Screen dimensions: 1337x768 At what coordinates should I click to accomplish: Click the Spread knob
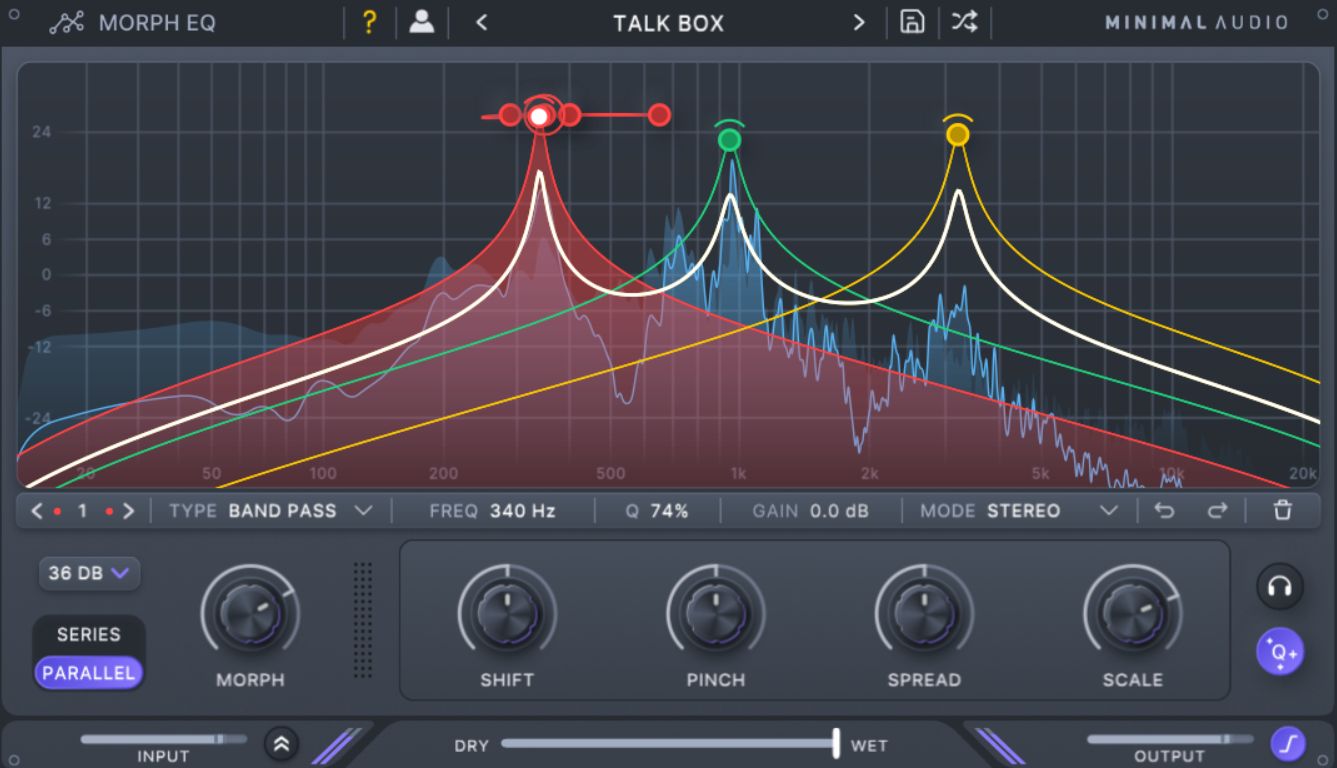pos(924,613)
